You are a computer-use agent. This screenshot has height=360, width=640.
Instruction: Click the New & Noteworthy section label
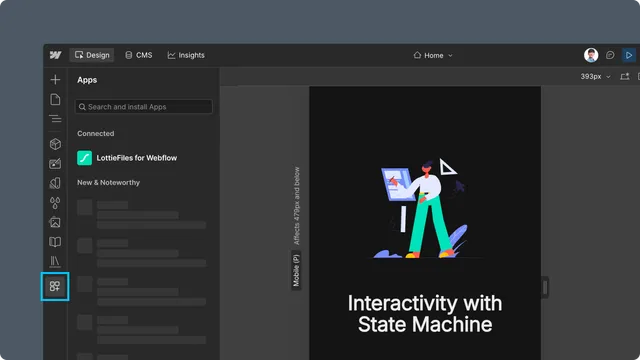click(109, 182)
